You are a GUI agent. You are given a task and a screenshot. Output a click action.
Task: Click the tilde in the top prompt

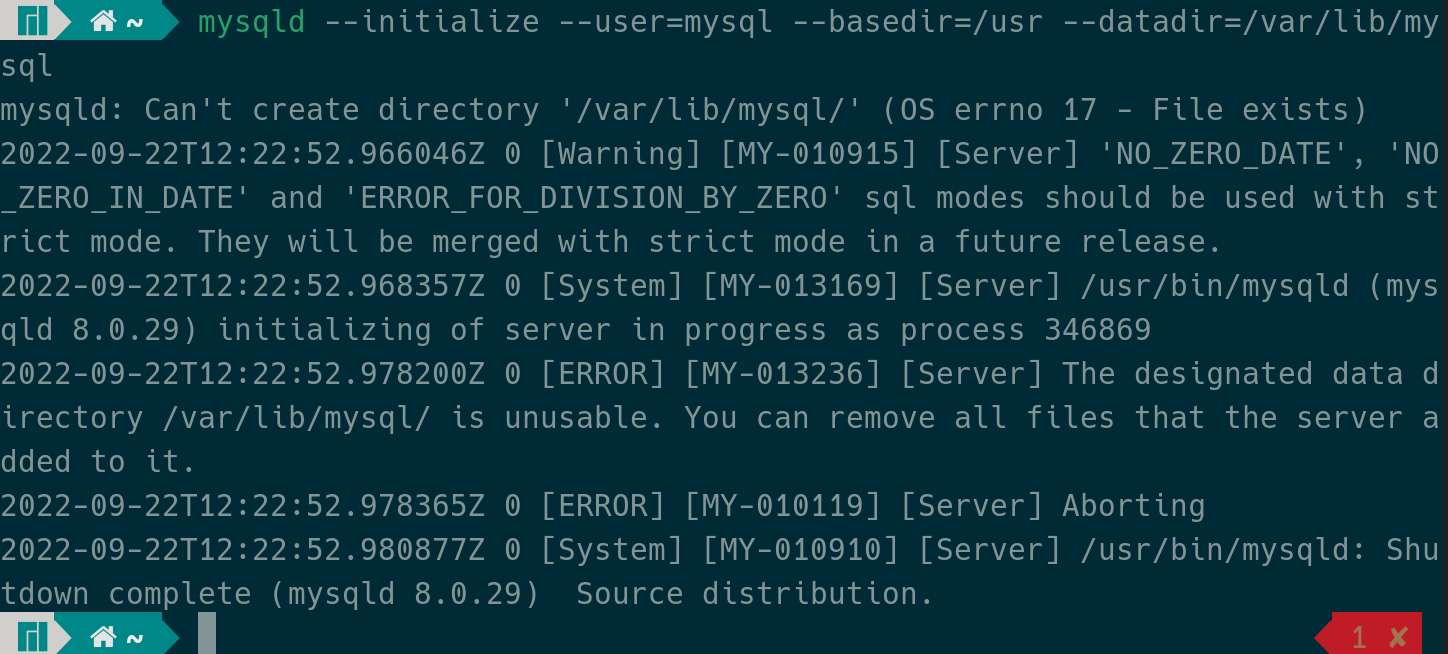[x=135, y=21]
